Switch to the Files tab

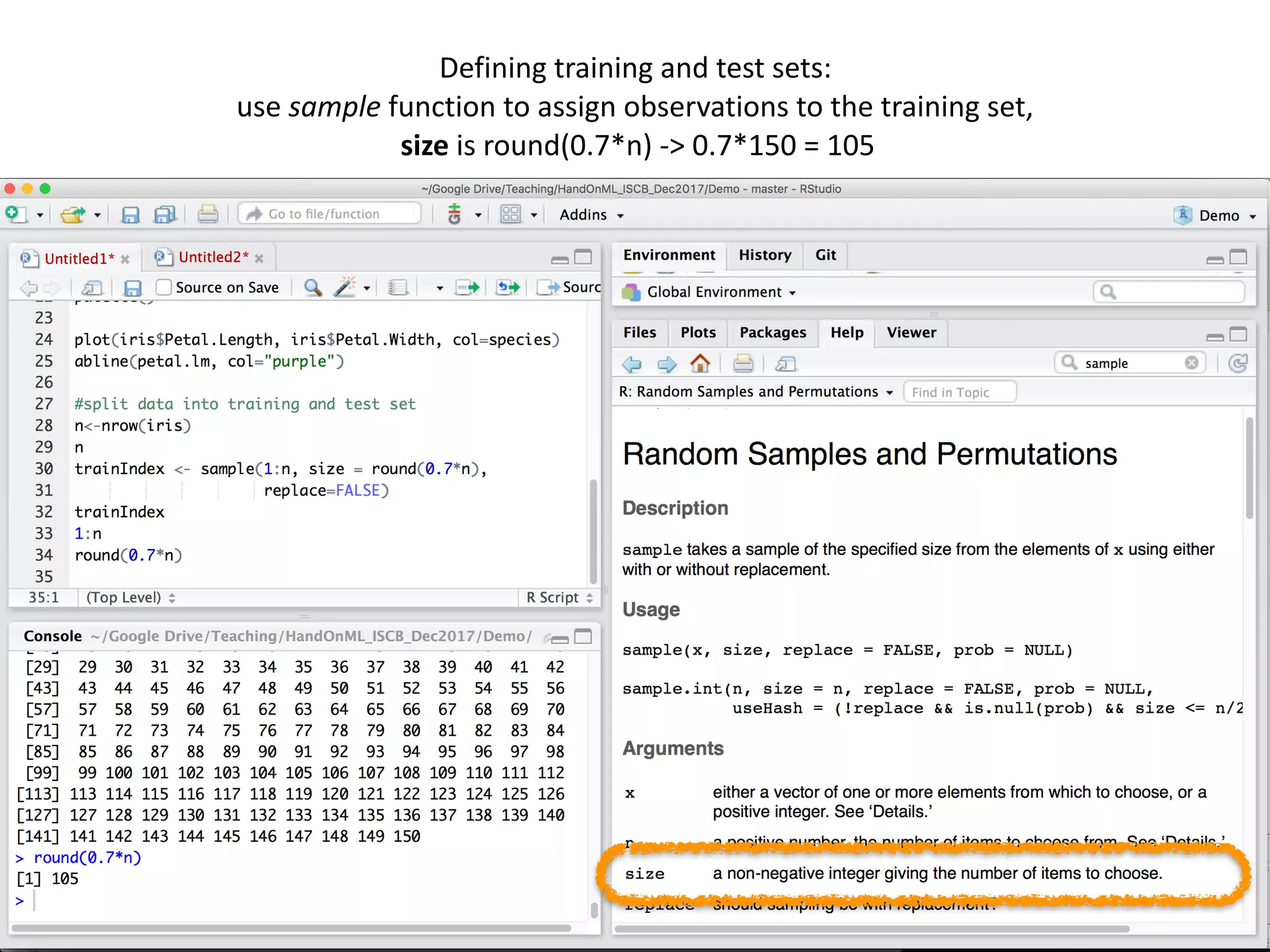pyautogui.click(x=639, y=332)
